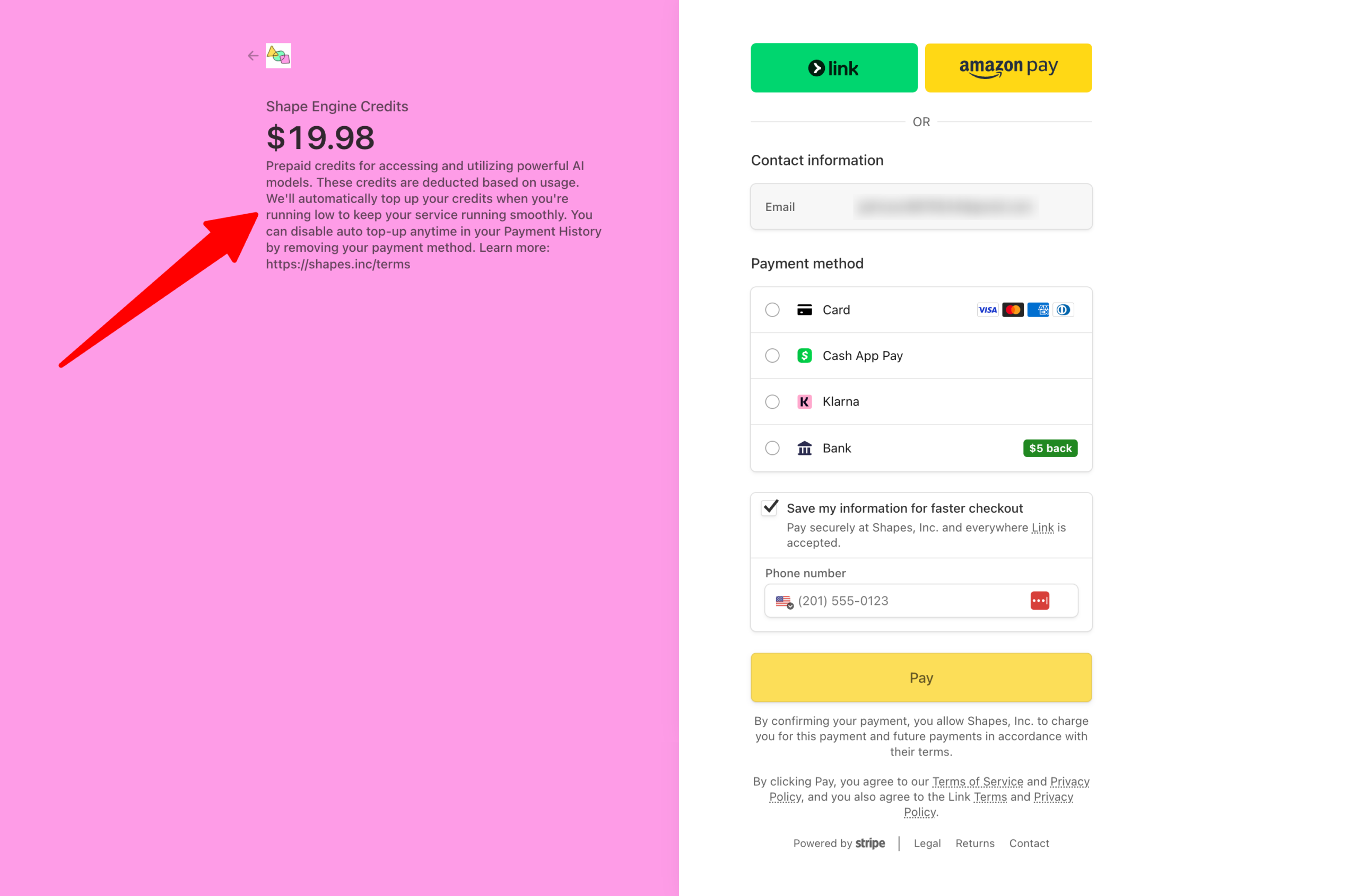Open the Terms of Service link

[977, 781]
